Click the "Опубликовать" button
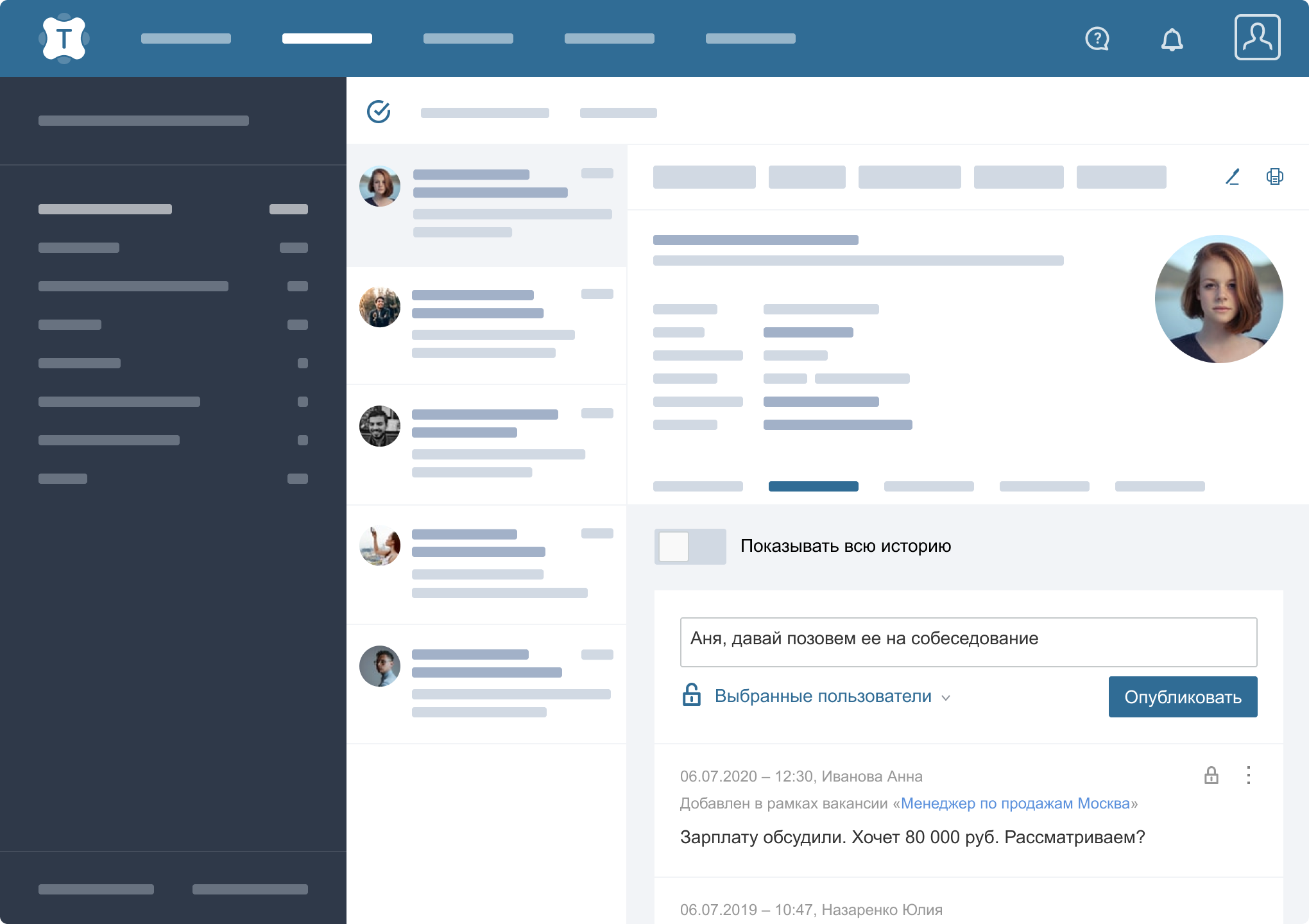The height and width of the screenshot is (924, 1309). coord(1183,697)
